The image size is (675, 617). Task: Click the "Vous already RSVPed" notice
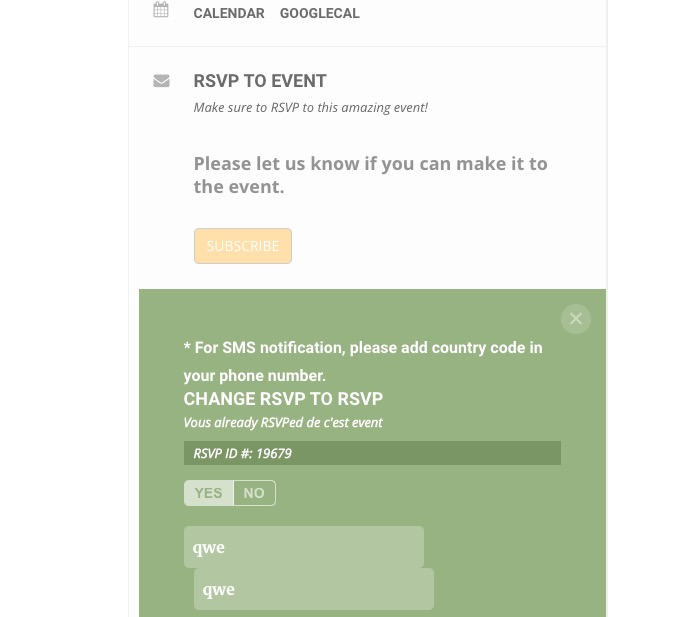coord(283,422)
